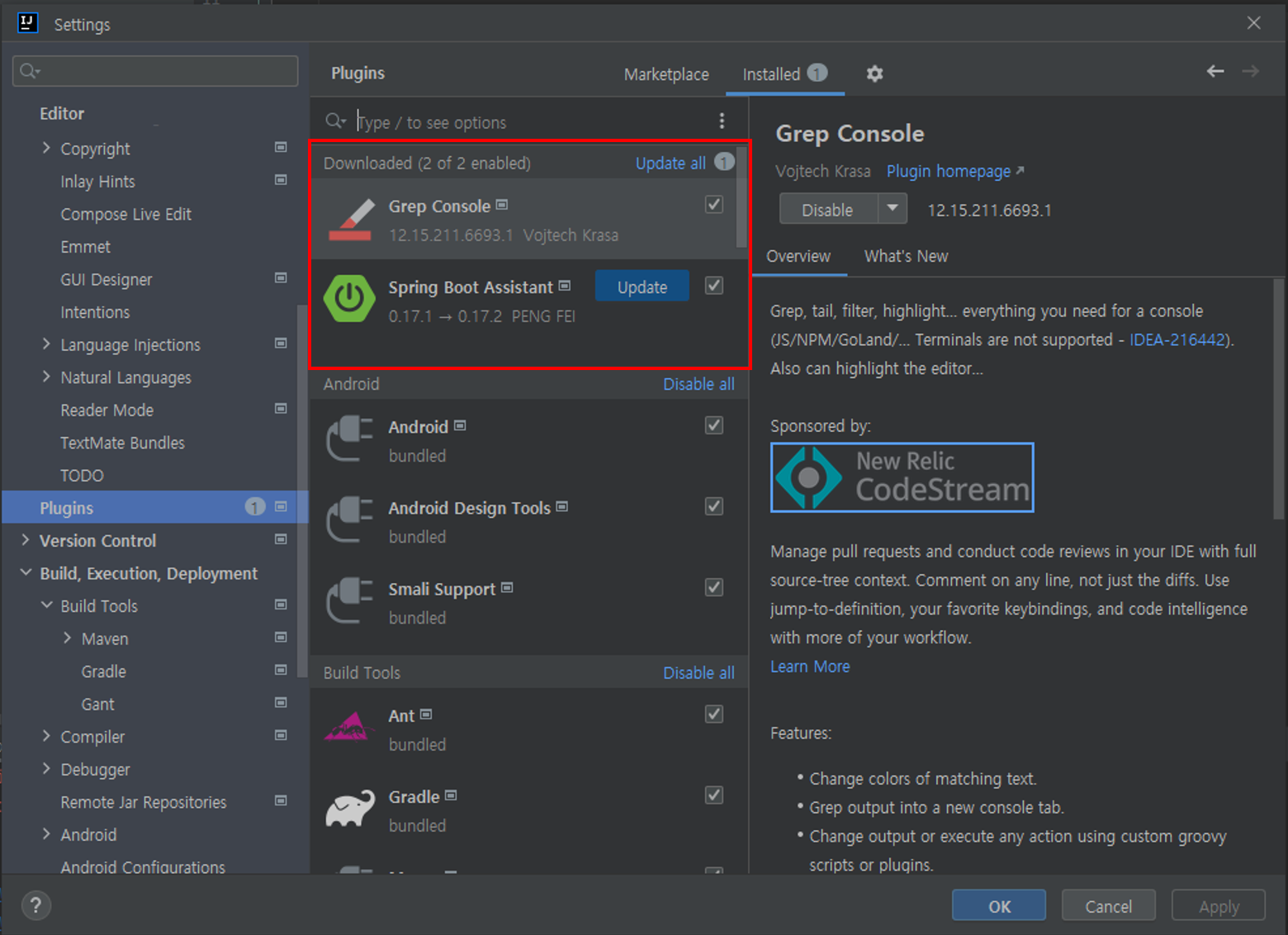Confirm with the OK button

(999, 906)
